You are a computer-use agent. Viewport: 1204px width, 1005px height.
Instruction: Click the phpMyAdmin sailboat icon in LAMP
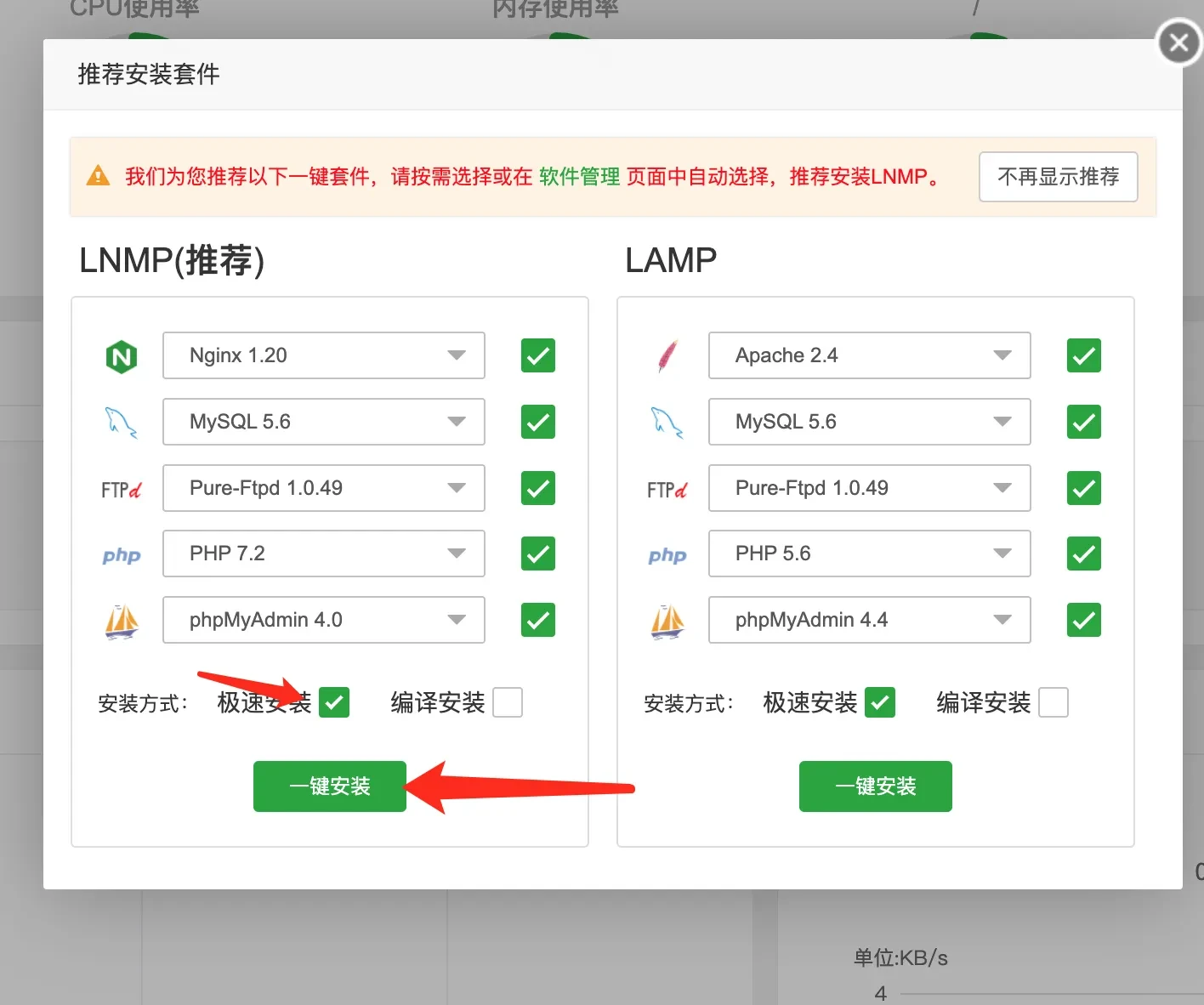[x=667, y=622]
